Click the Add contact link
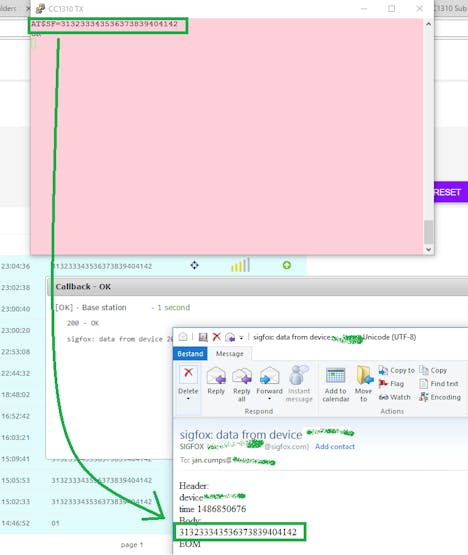468x555 pixels. point(335,447)
